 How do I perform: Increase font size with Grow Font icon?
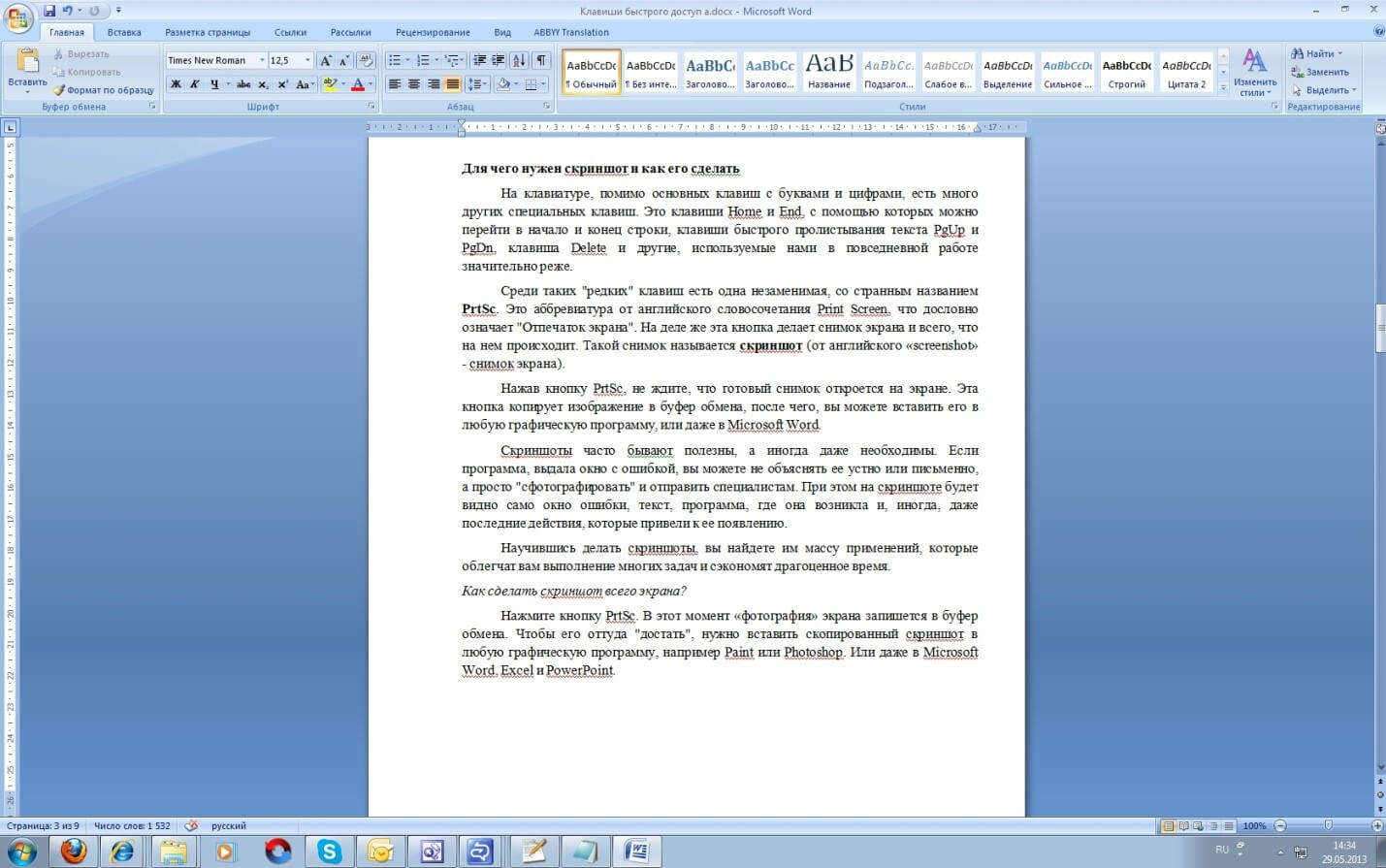click(x=326, y=60)
